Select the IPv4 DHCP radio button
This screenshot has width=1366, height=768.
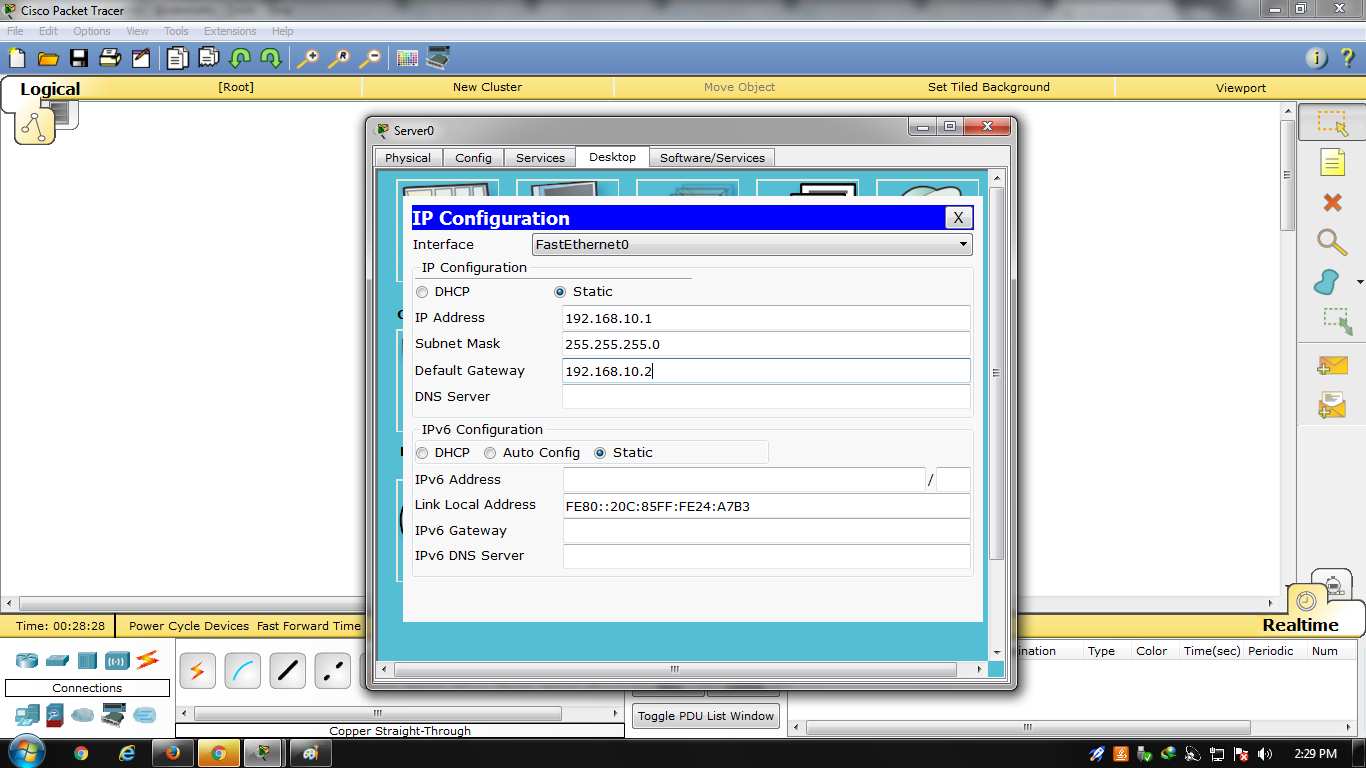[x=422, y=292]
